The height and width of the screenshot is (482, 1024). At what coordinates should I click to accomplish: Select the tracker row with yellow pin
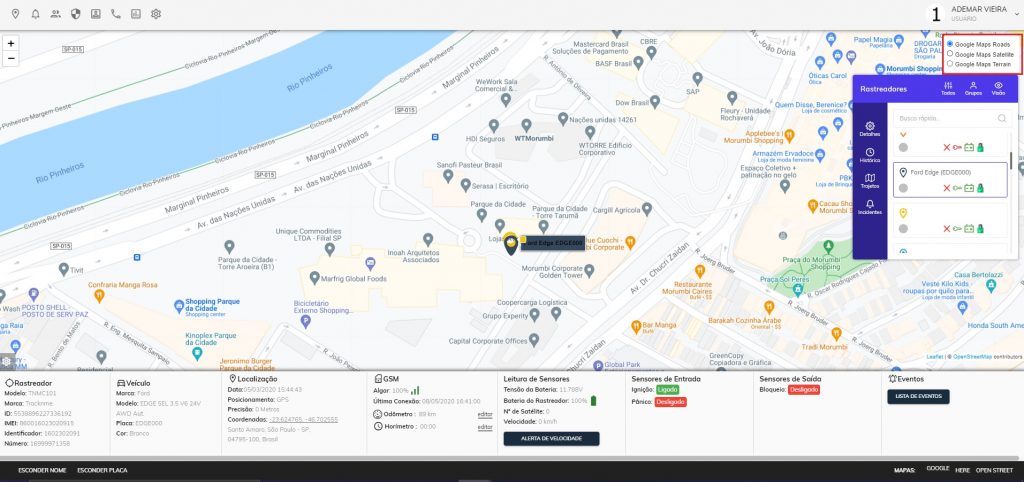tap(950, 220)
